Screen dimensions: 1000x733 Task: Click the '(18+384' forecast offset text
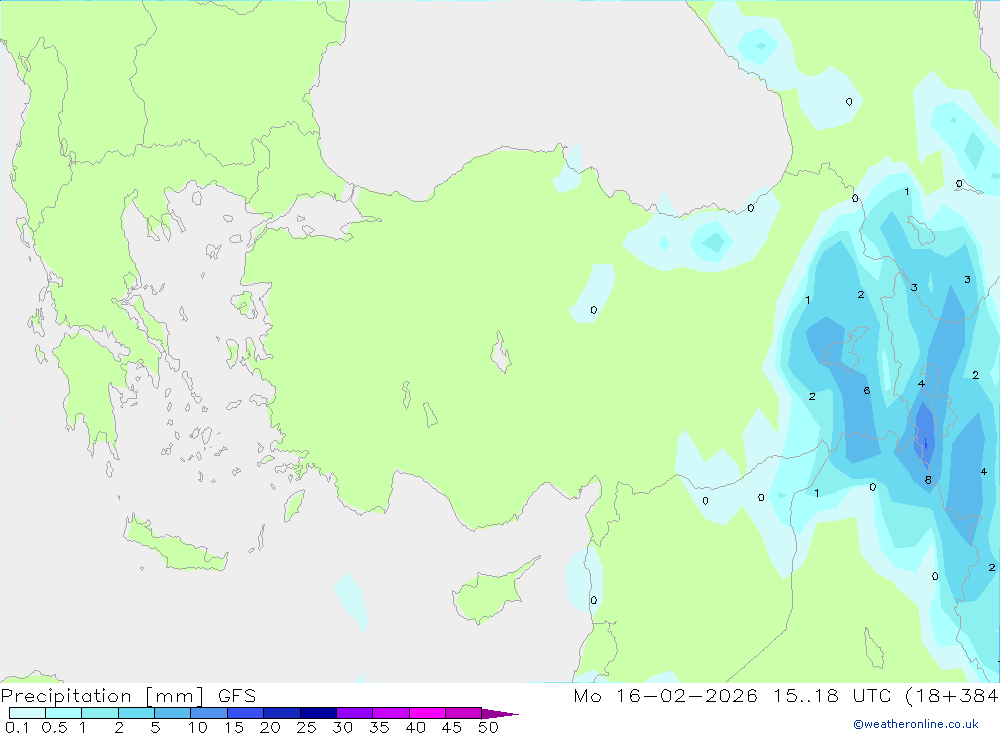coord(952,696)
